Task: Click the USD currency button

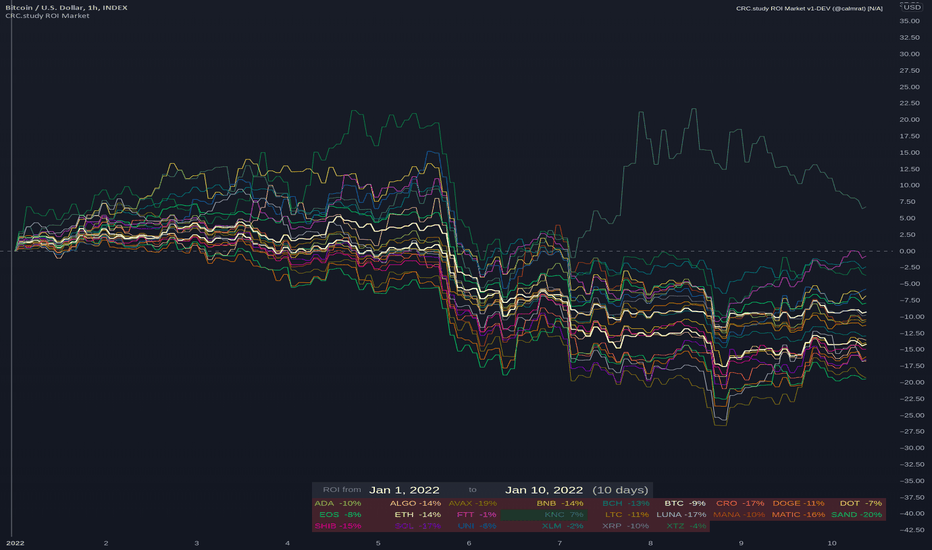Action: pos(911,7)
